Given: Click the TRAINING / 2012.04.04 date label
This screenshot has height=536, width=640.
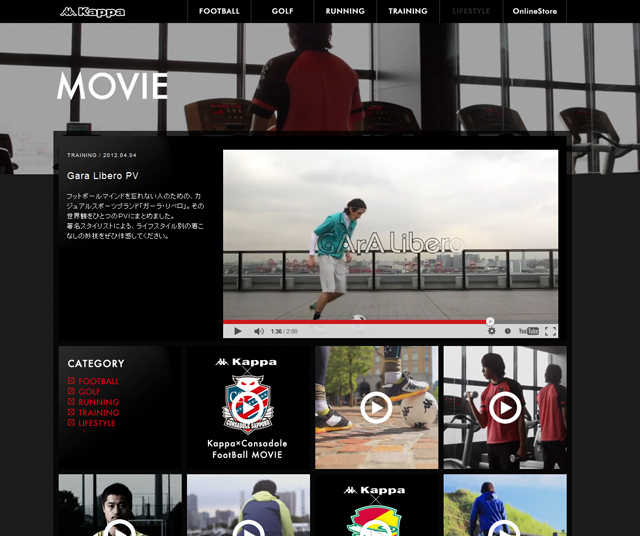Looking at the screenshot, I should pos(102,155).
